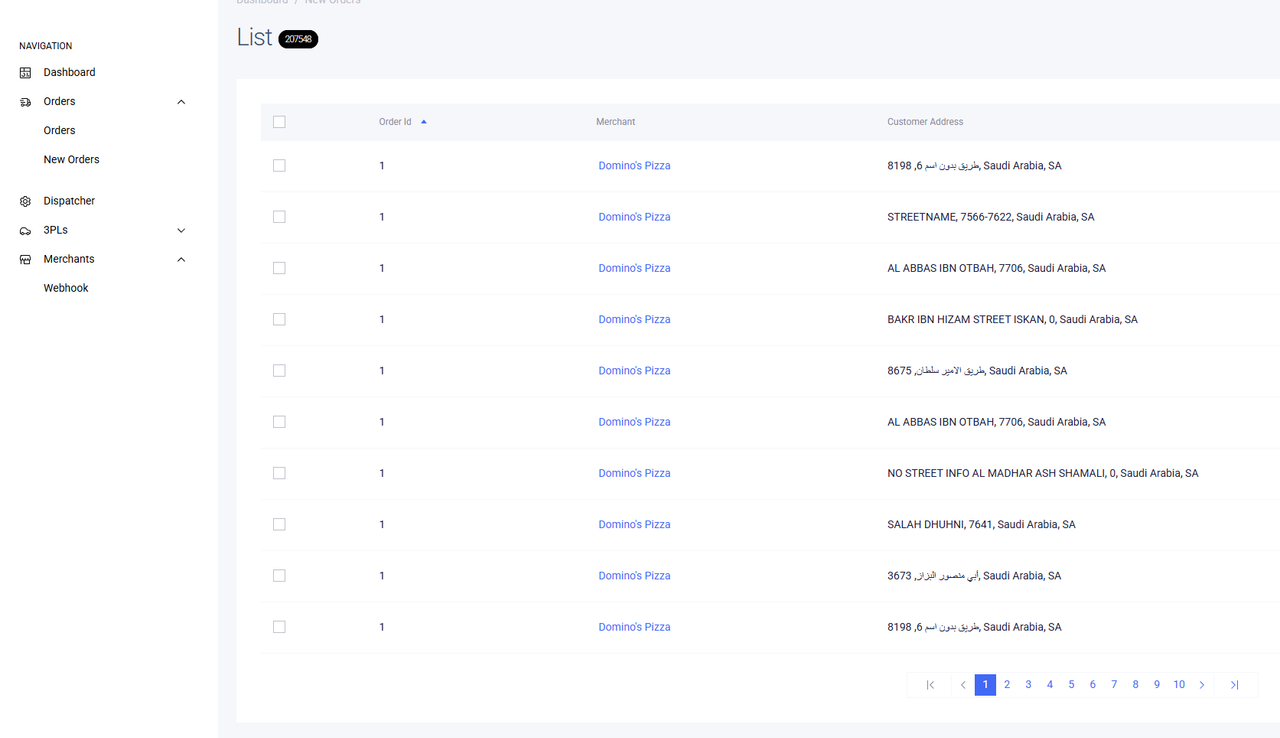Select the 3PLs navigation label
Viewport: 1280px width, 738px height.
[55, 230]
